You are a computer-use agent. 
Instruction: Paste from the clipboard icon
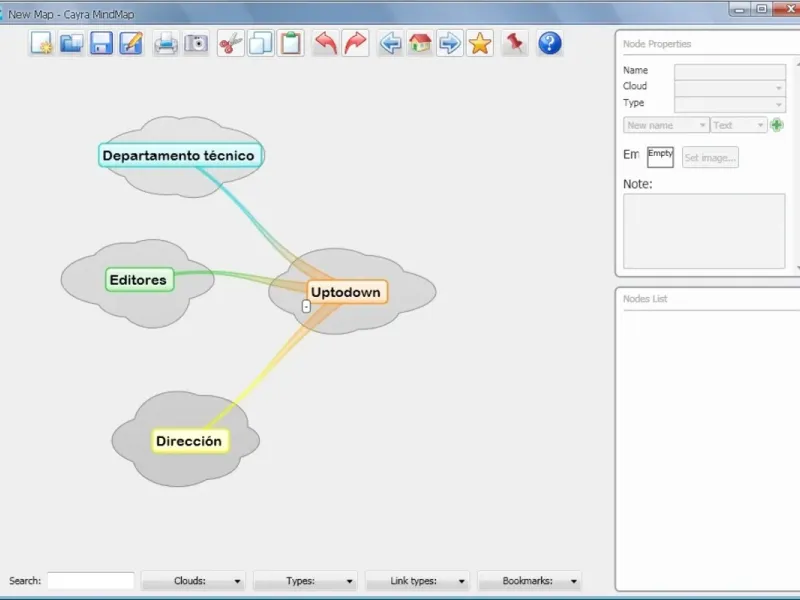pyautogui.click(x=290, y=43)
